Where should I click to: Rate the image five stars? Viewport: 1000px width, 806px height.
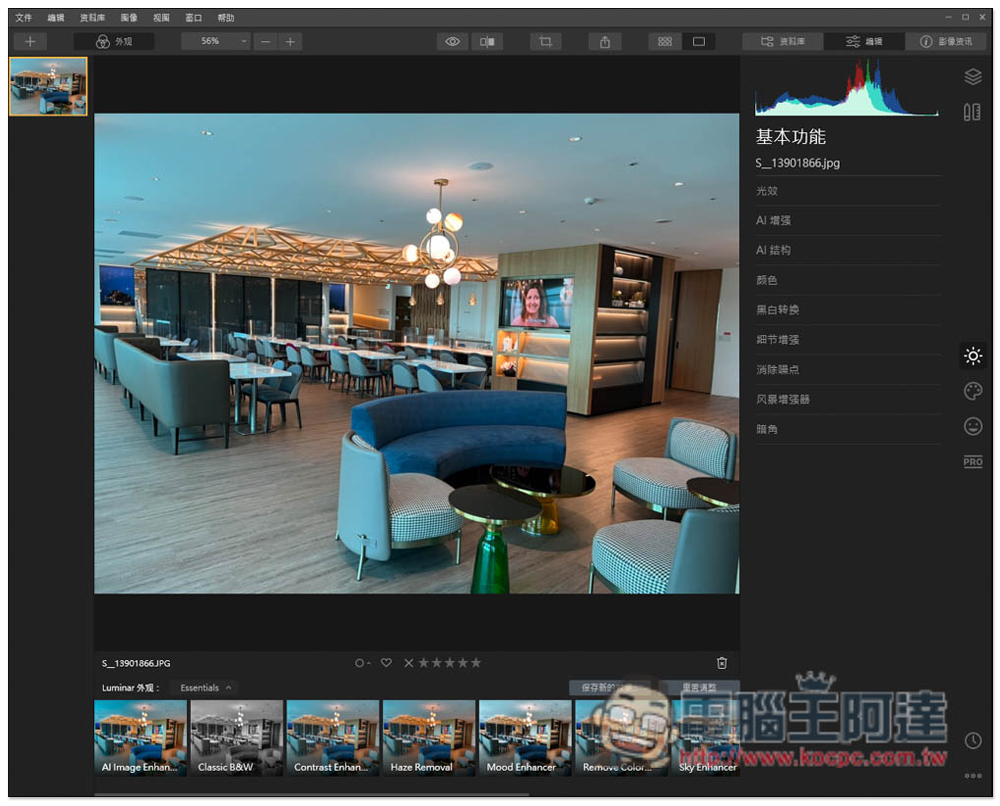(476, 663)
